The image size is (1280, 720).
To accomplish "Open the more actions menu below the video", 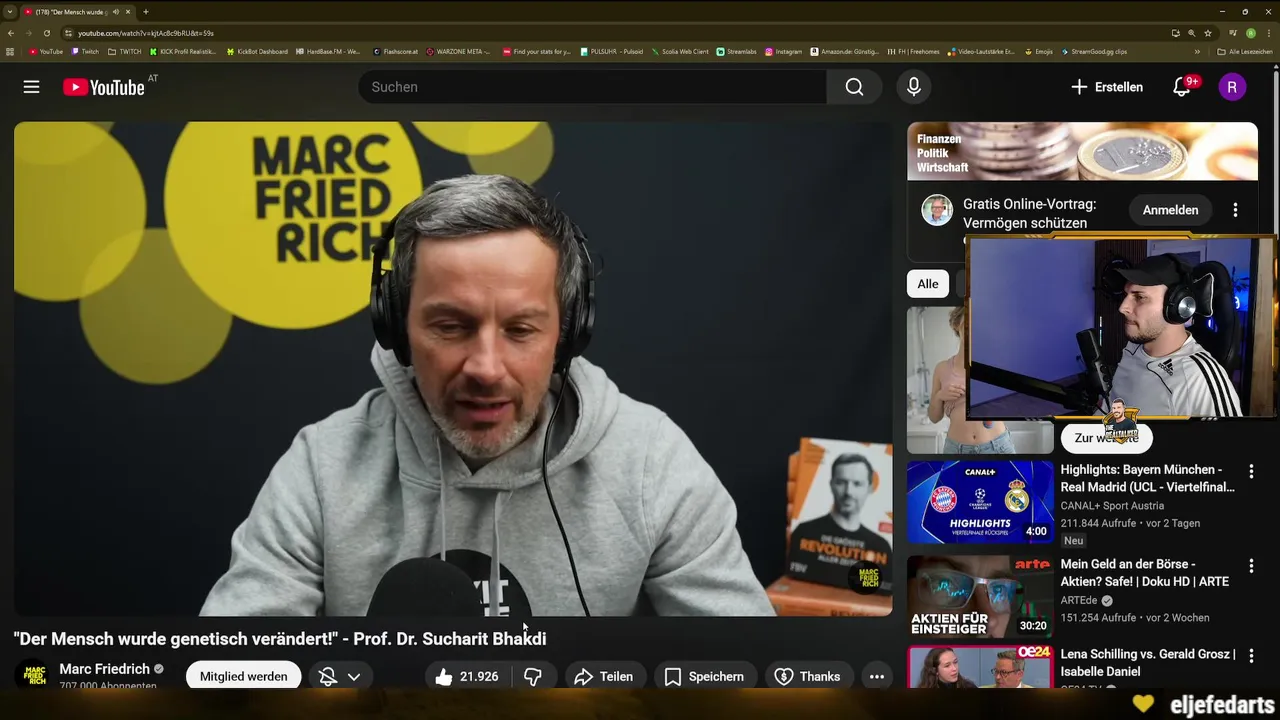I will [x=877, y=676].
